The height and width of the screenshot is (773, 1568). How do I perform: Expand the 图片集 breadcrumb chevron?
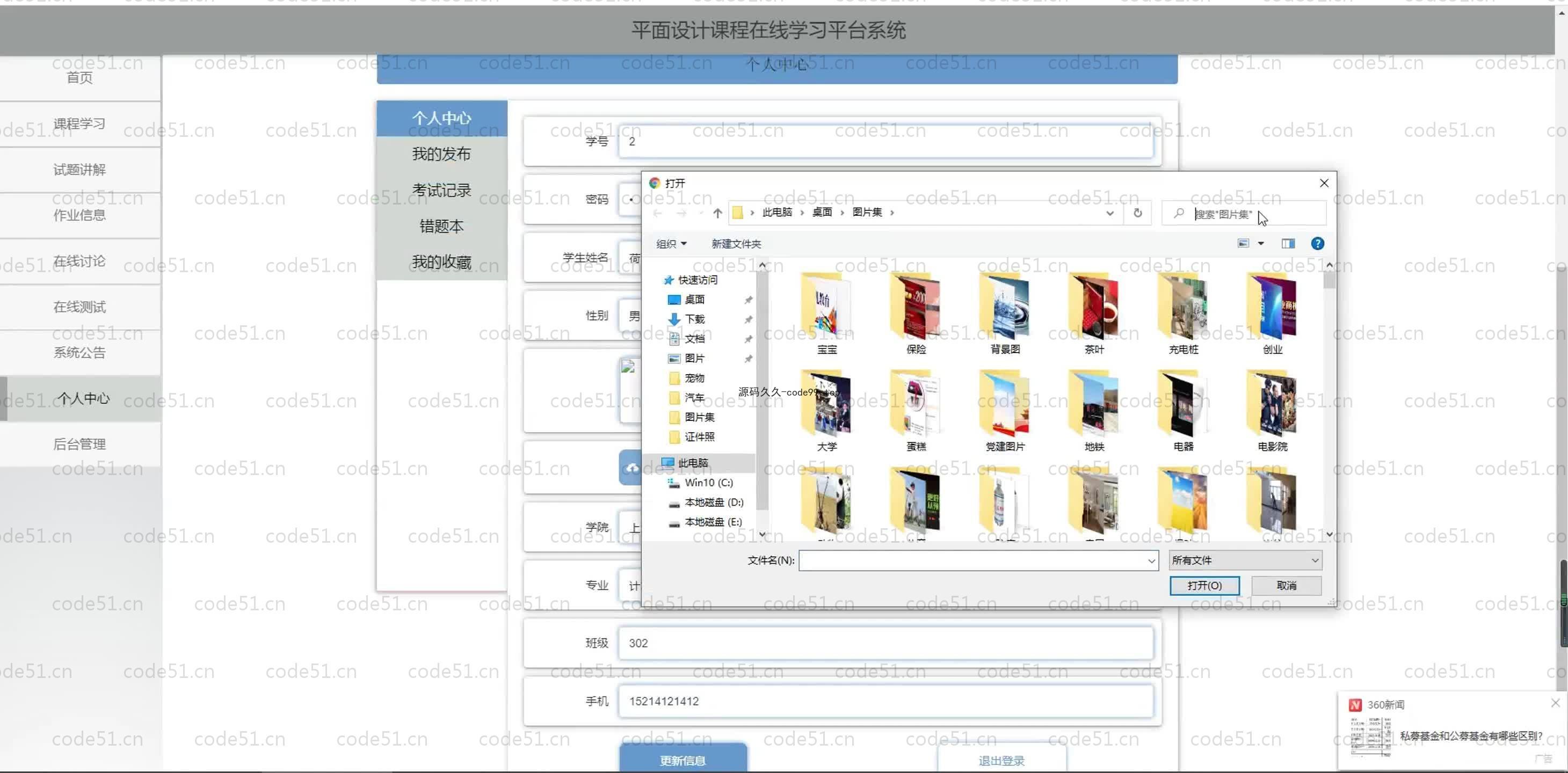(x=892, y=213)
